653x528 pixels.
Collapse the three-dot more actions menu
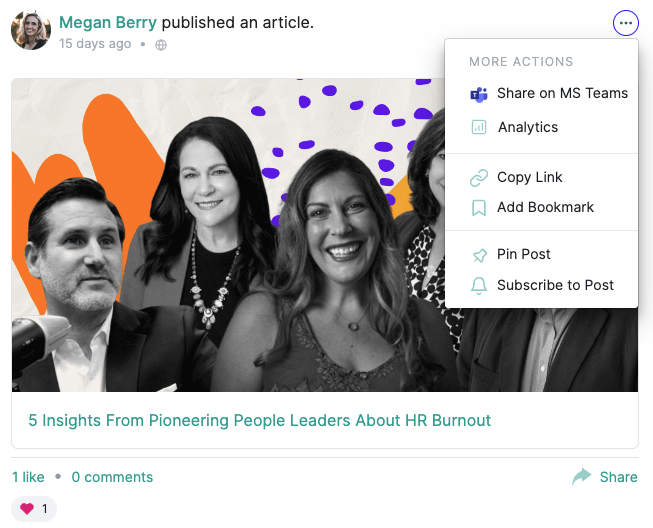pyautogui.click(x=626, y=23)
